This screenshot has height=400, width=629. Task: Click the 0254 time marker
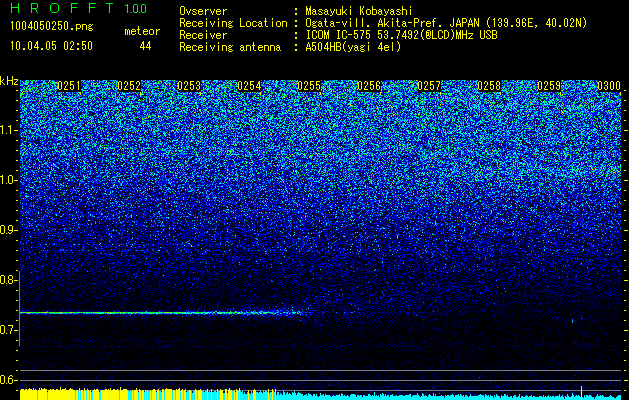tap(249, 86)
